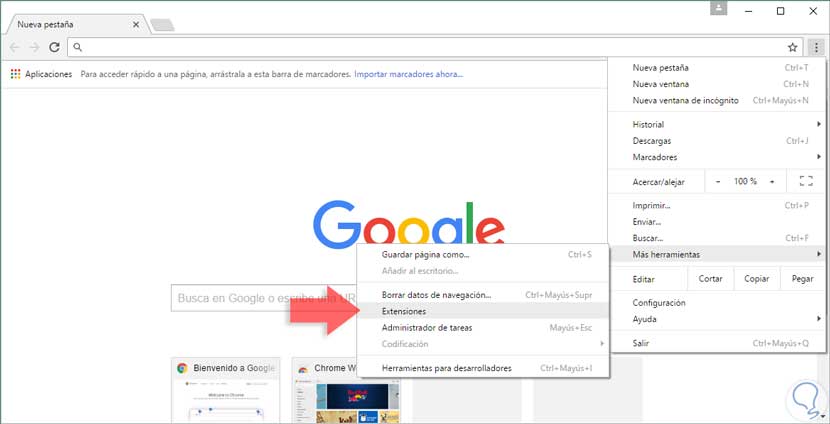Click the browser back arrow
Image resolution: width=830 pixels, height=424 pixels.
click(x=14, y=48)
